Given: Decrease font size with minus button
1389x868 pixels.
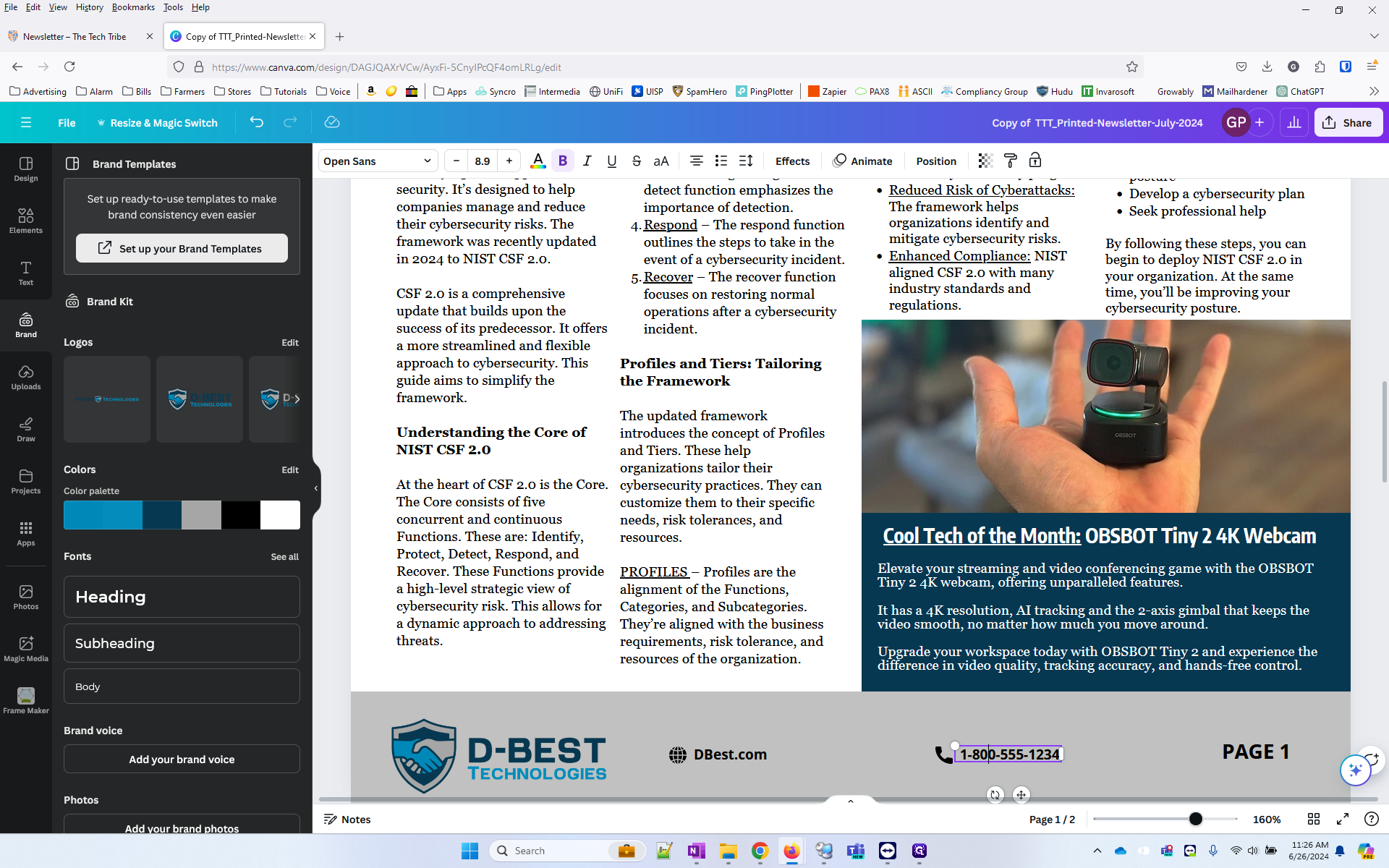Looking at the screenshot, I should pos(456,161).
